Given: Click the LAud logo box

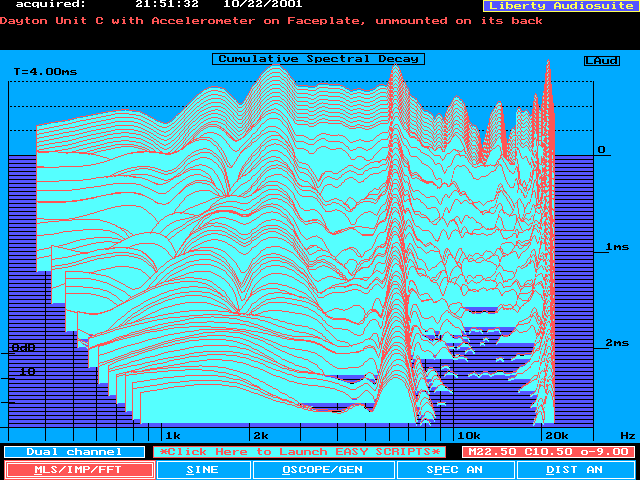Looking at the screenshot, I should coord(601,60).
